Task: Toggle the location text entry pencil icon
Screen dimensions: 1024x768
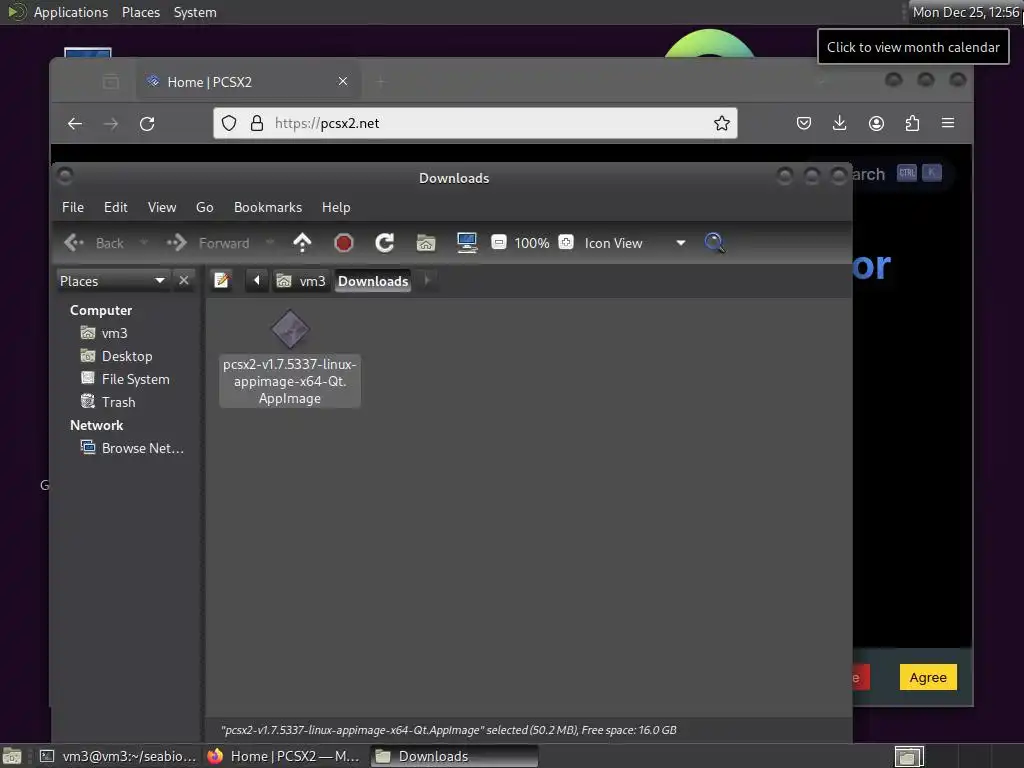Action: coord(222,281)
